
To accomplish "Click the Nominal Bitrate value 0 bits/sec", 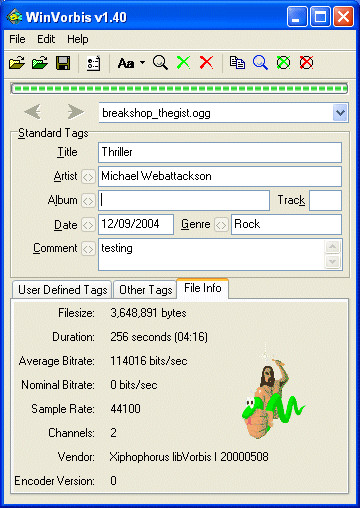I will (x=134, y=385).
